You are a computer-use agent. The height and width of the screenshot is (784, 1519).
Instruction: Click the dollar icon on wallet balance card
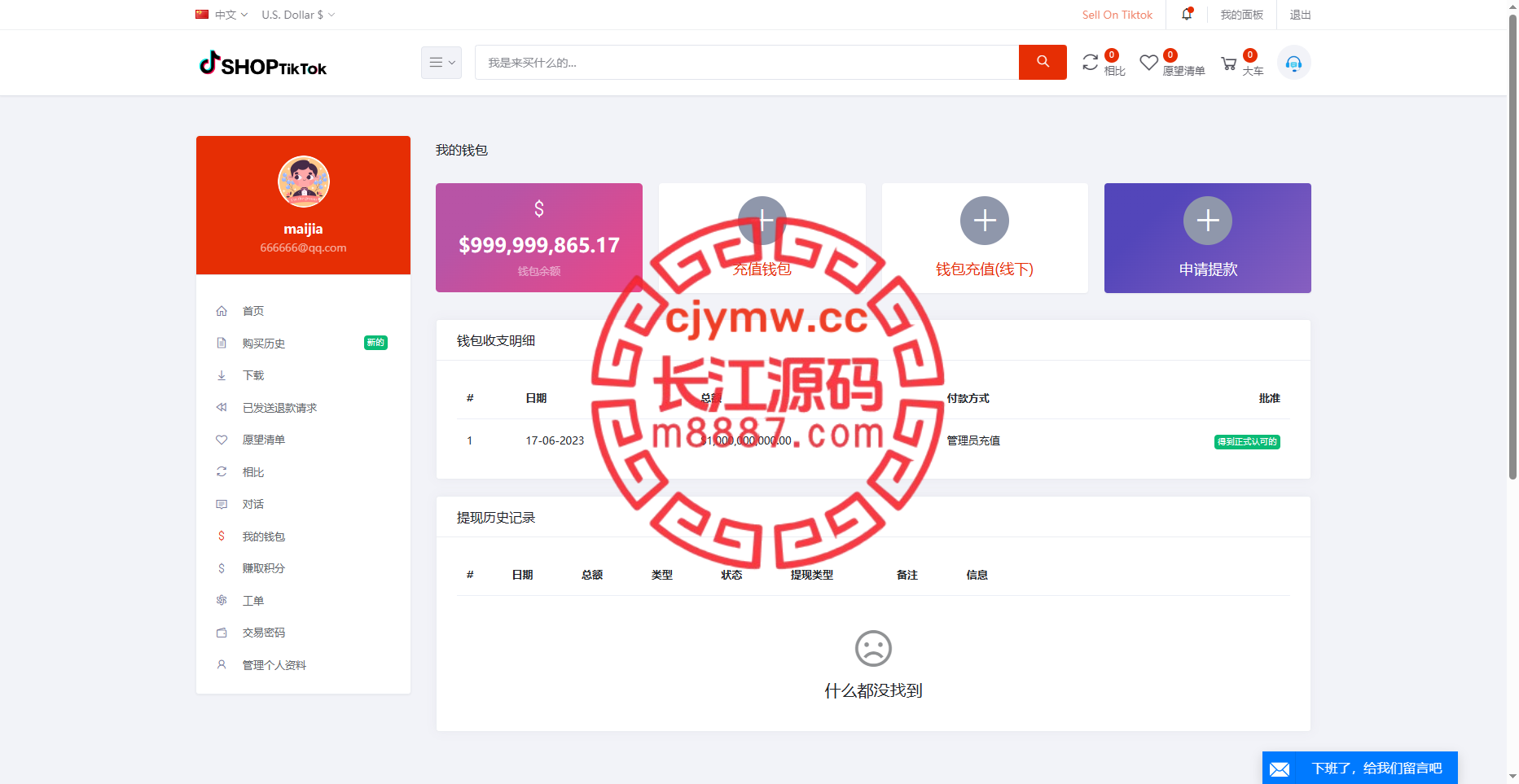coord(539,208)
